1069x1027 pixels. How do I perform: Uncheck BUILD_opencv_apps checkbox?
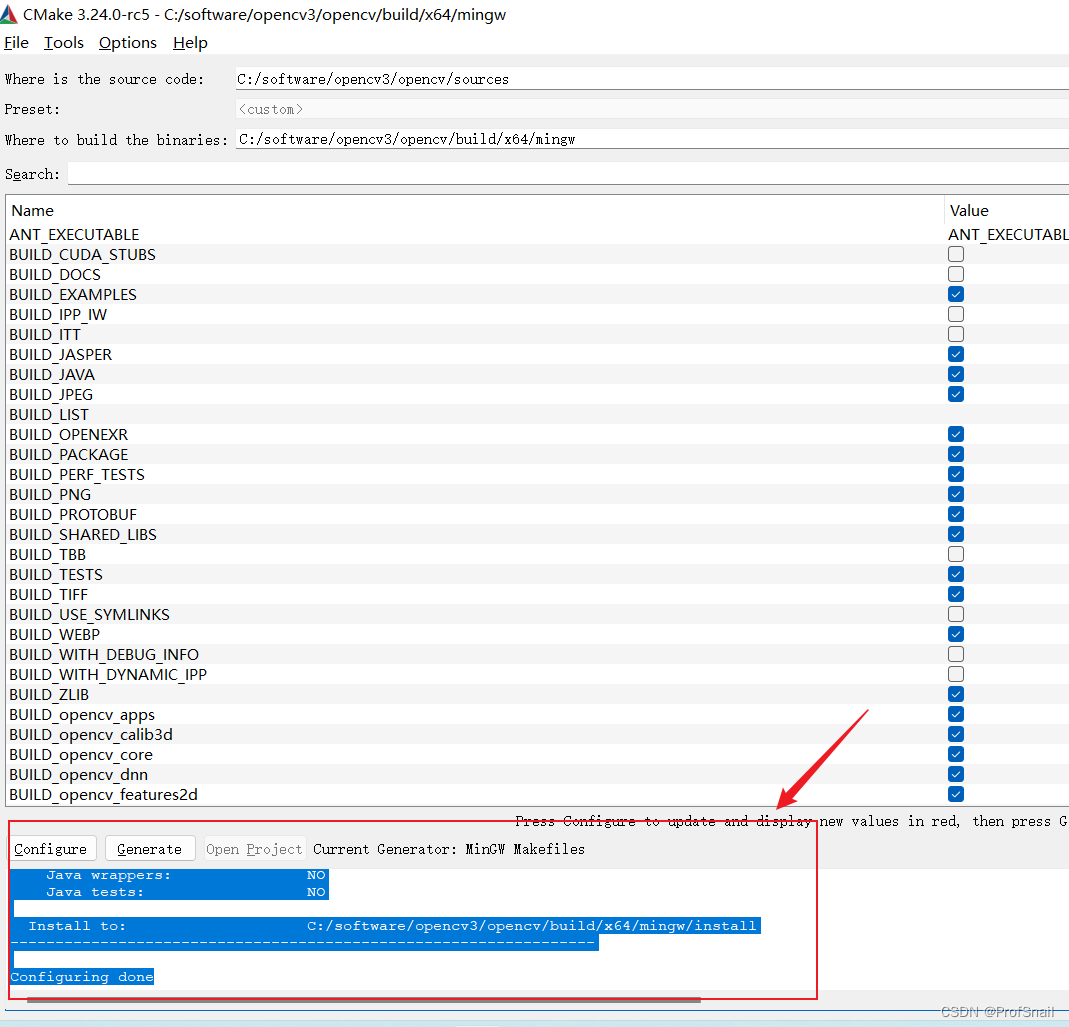pos(956,714)
